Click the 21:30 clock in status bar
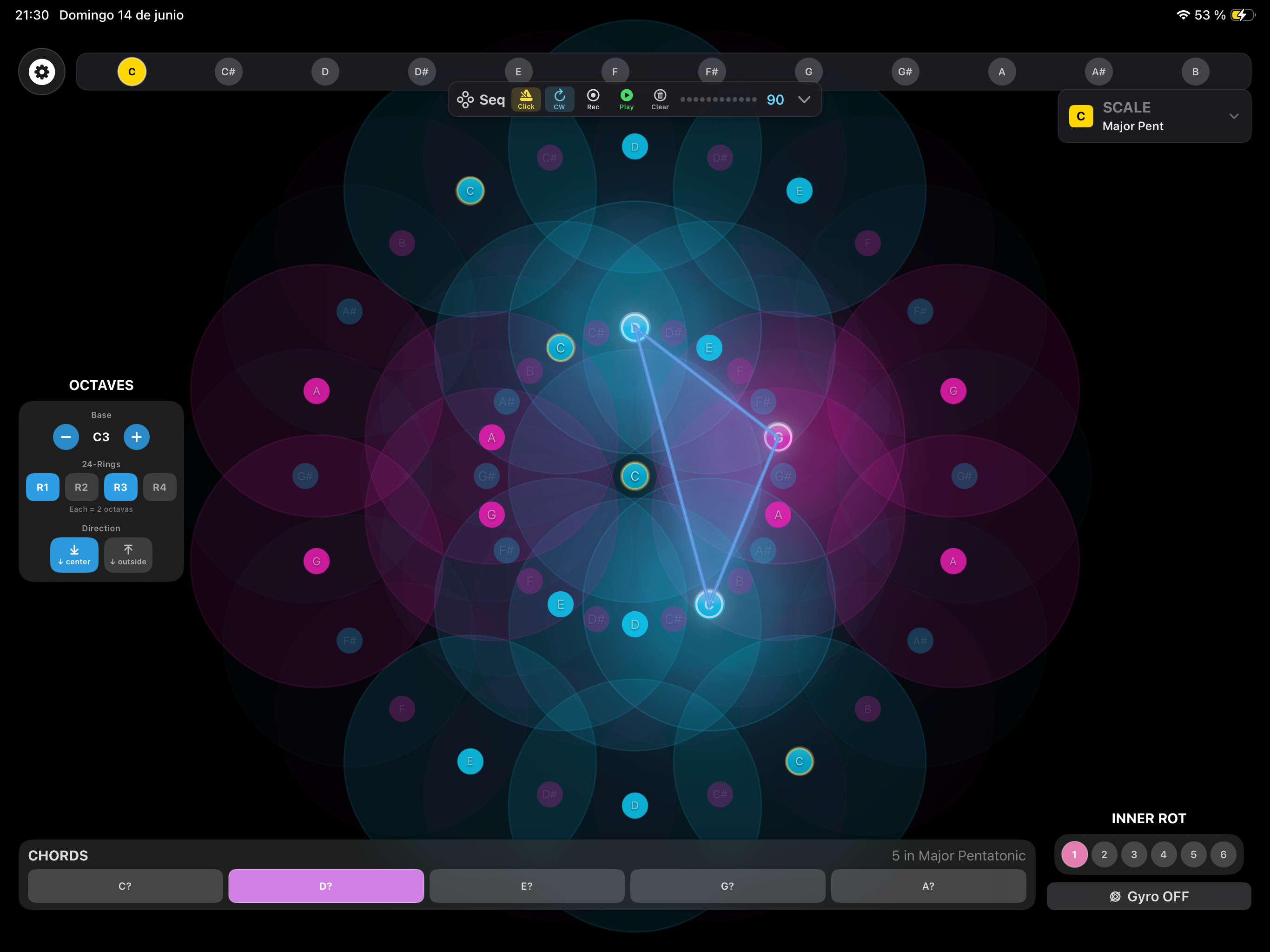The width and height of the screenshot is (1270, 952). point(32,15)
